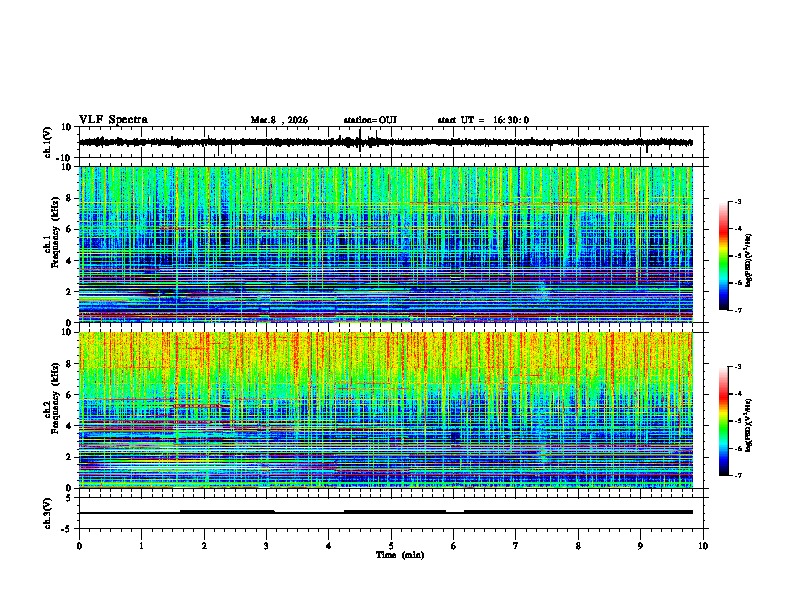Click time axis tick label '10'
Viewport: 792px width, 612px height.
coord(703,546)
